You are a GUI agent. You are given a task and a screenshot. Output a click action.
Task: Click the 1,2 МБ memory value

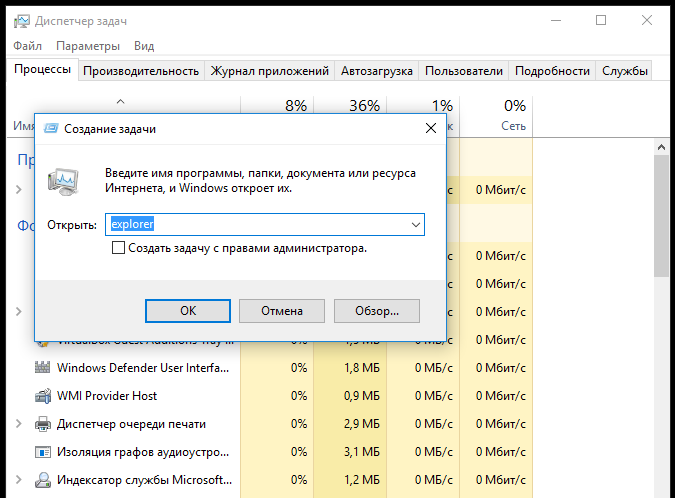pyautogui.click(x=362, y=479)
